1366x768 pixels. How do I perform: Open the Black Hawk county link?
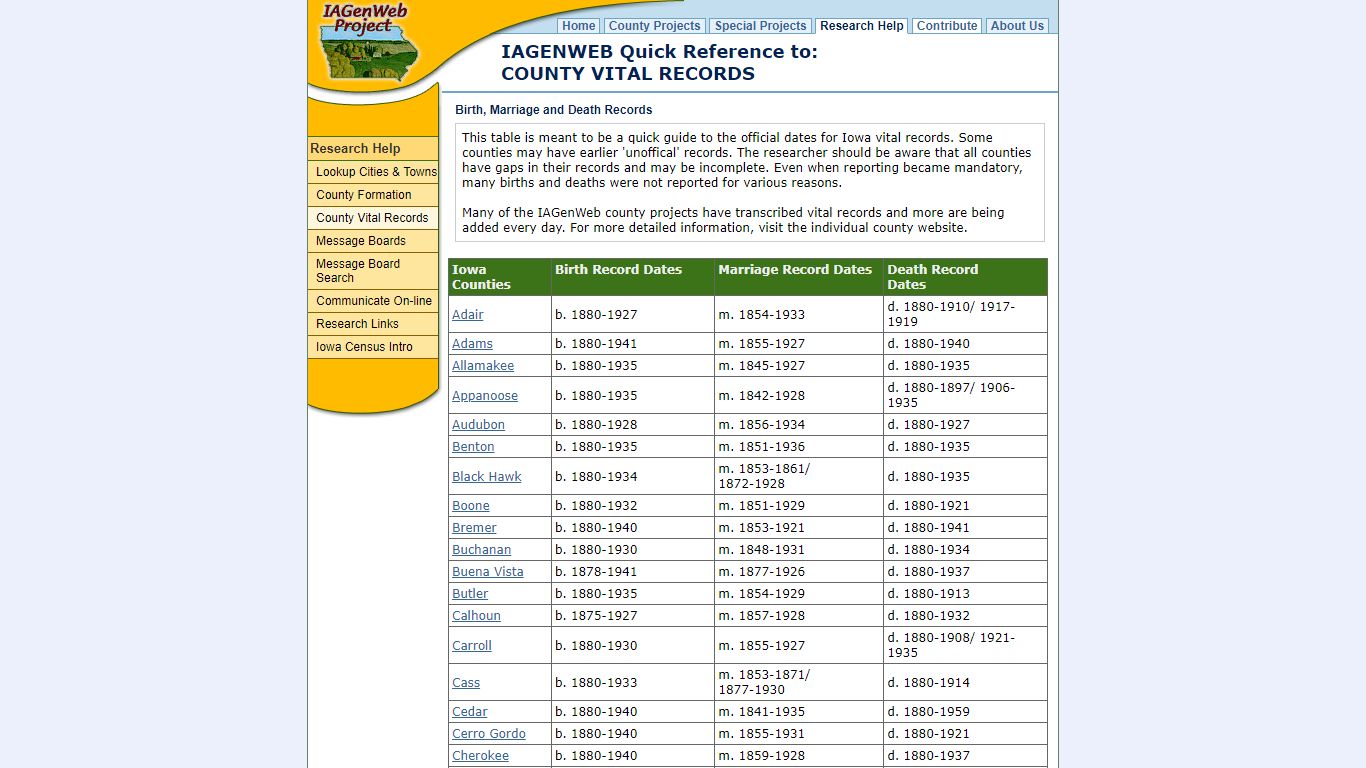487,476
